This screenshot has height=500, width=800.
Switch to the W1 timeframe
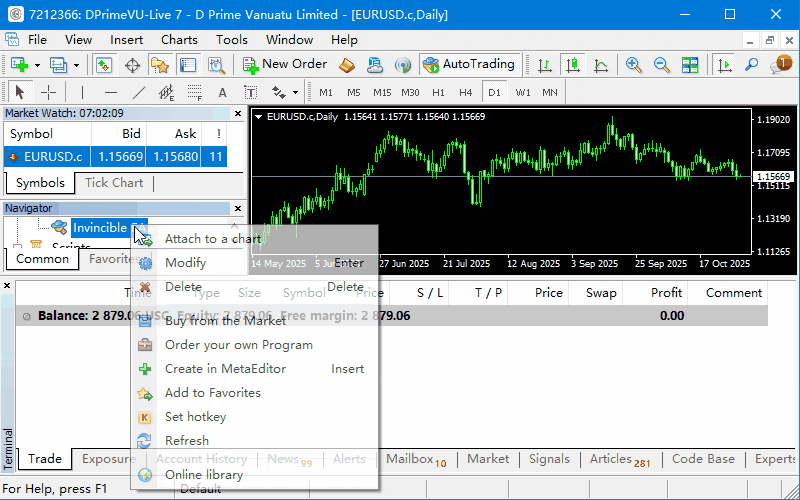[523, 93]
